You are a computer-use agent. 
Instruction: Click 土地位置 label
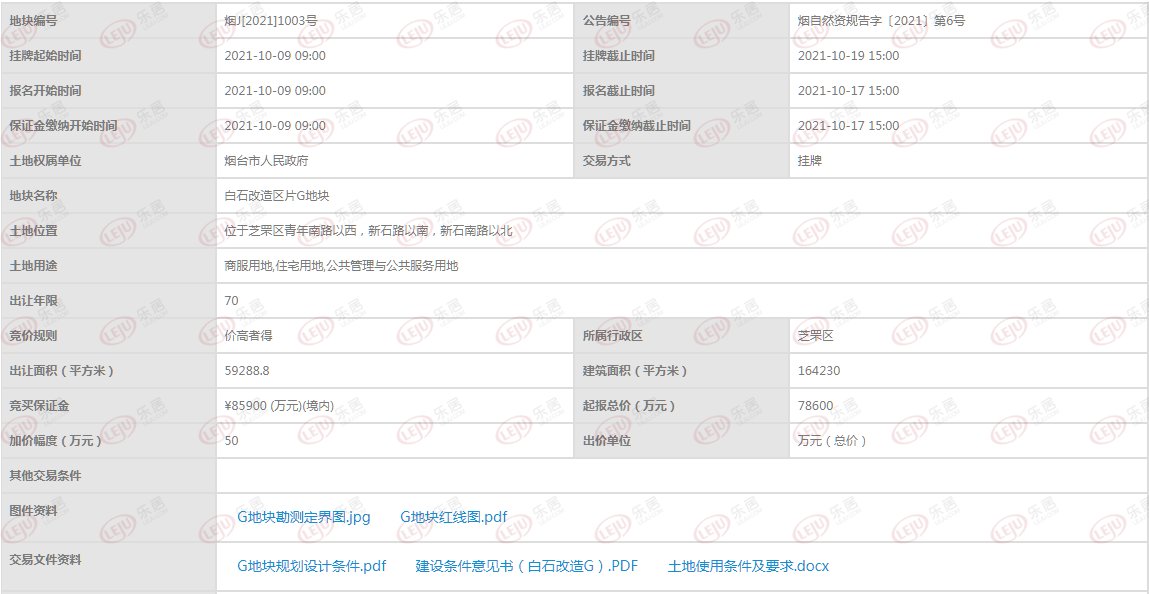pos(33,231)
